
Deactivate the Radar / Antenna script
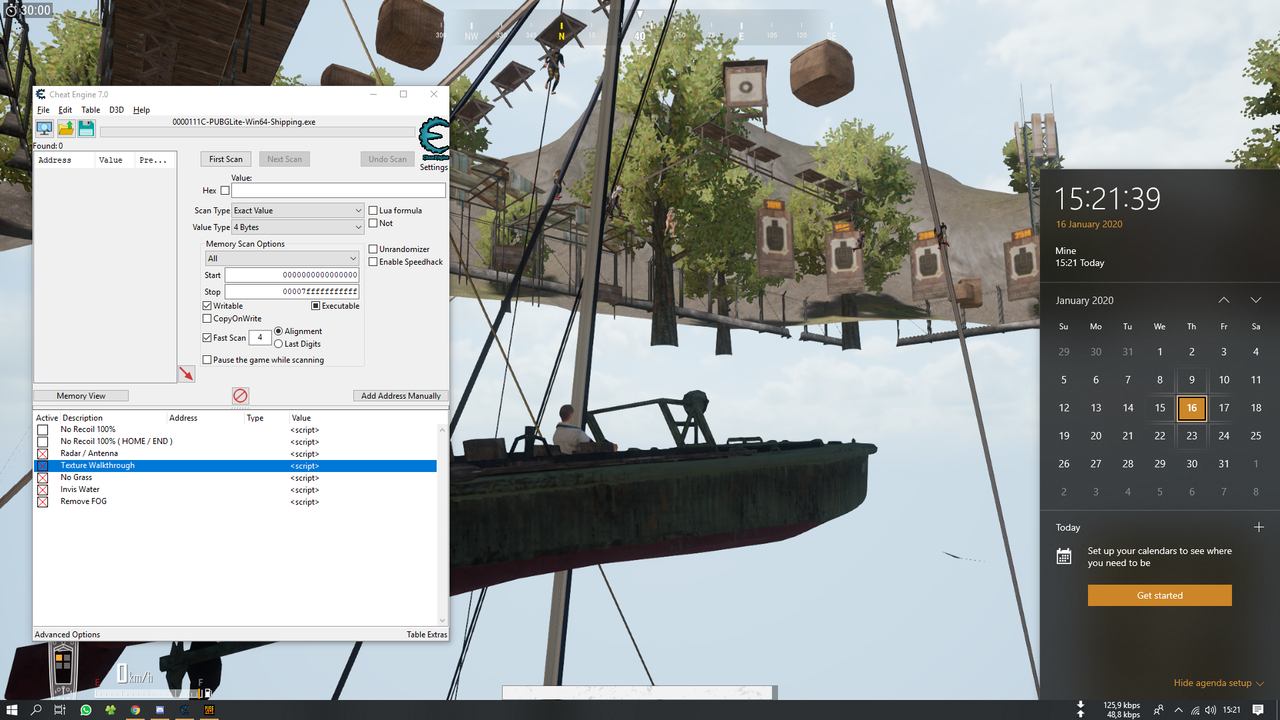42,454
